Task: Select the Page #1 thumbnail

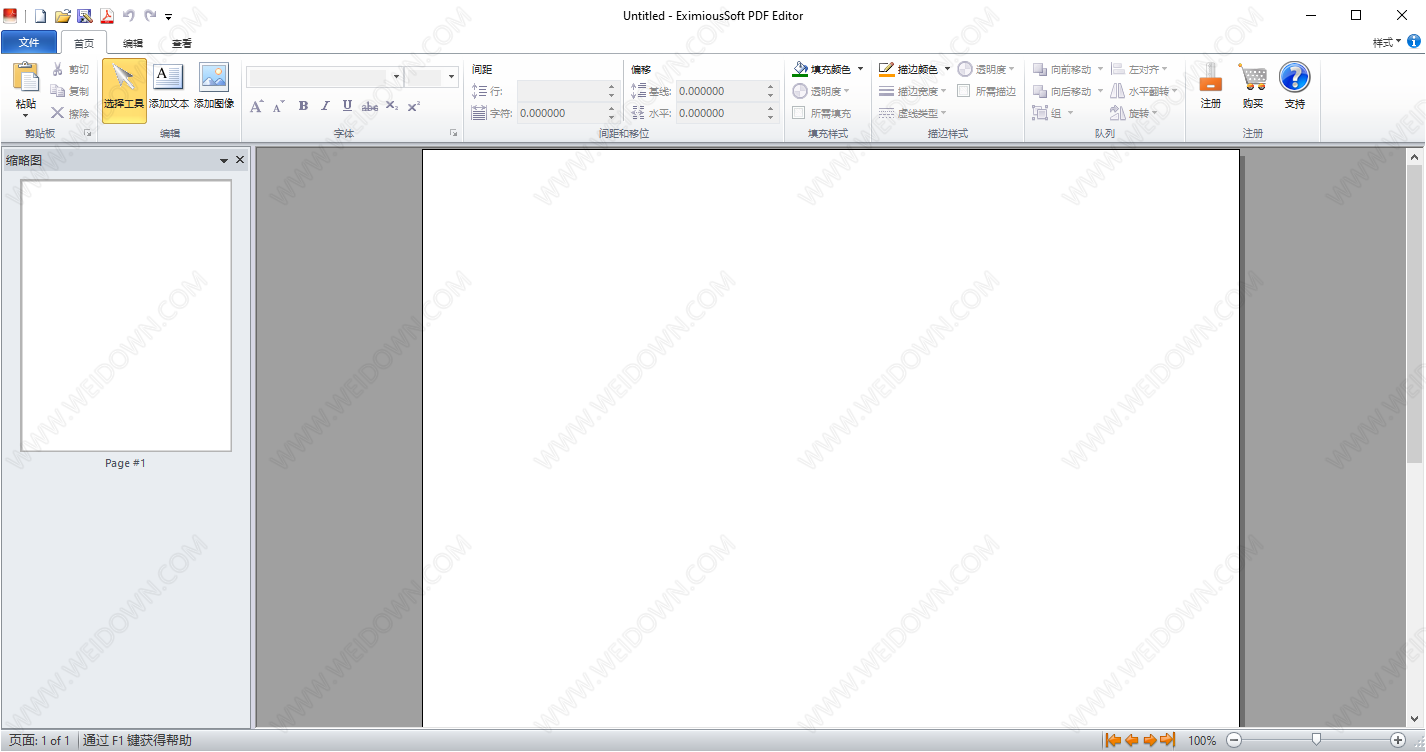Action: pyautogui.click(x=126, y=316)
